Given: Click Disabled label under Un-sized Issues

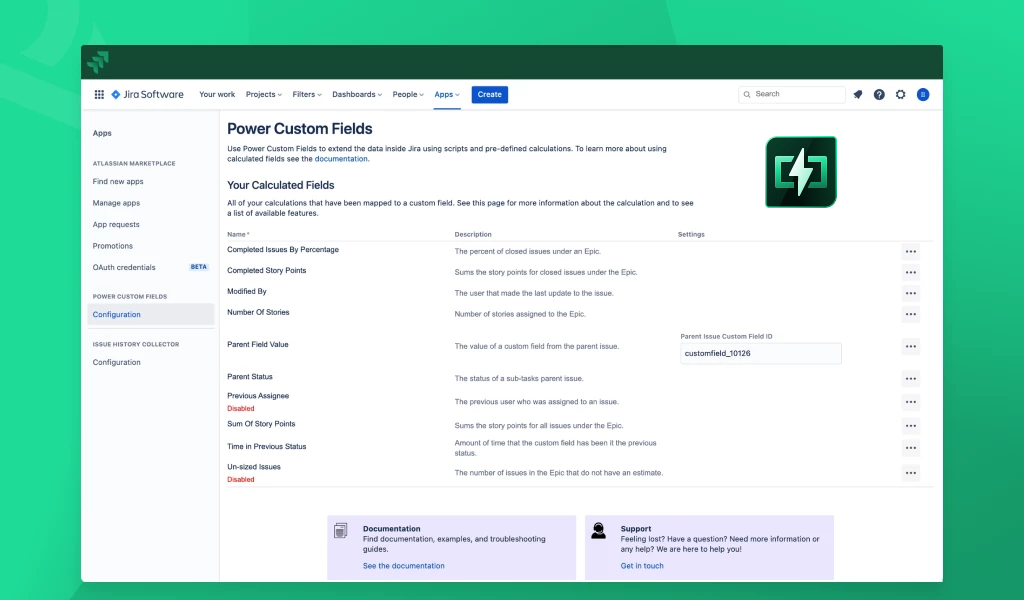Looking at the screenshot, I should (x=241, y=480).
